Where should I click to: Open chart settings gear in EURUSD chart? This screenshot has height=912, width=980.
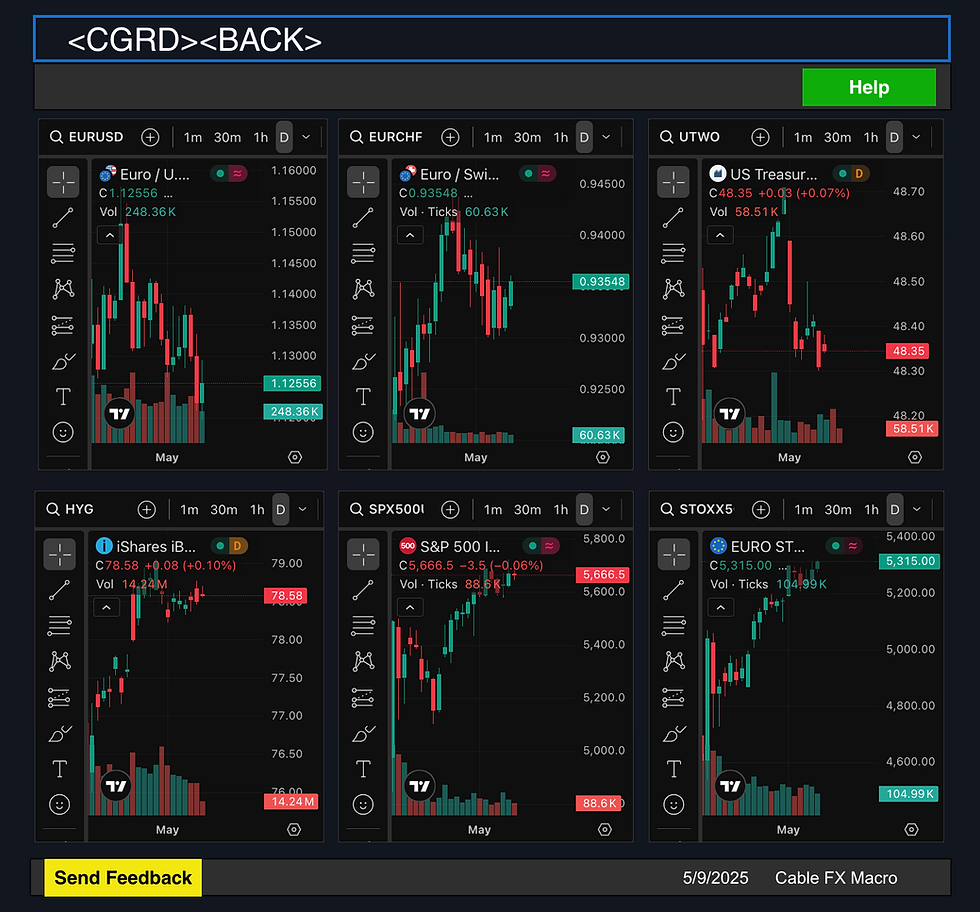click(x=295, y=458)
